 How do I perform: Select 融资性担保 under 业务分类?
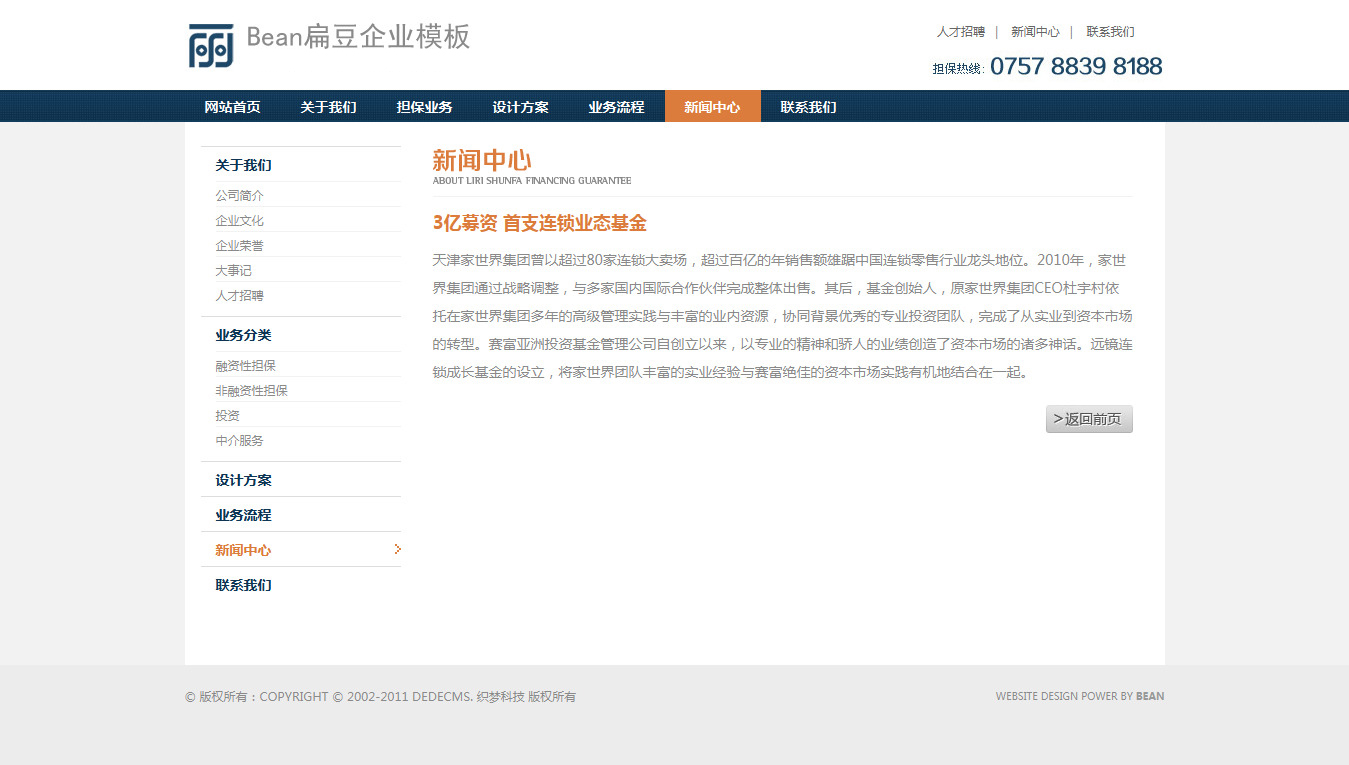point(245,366)
